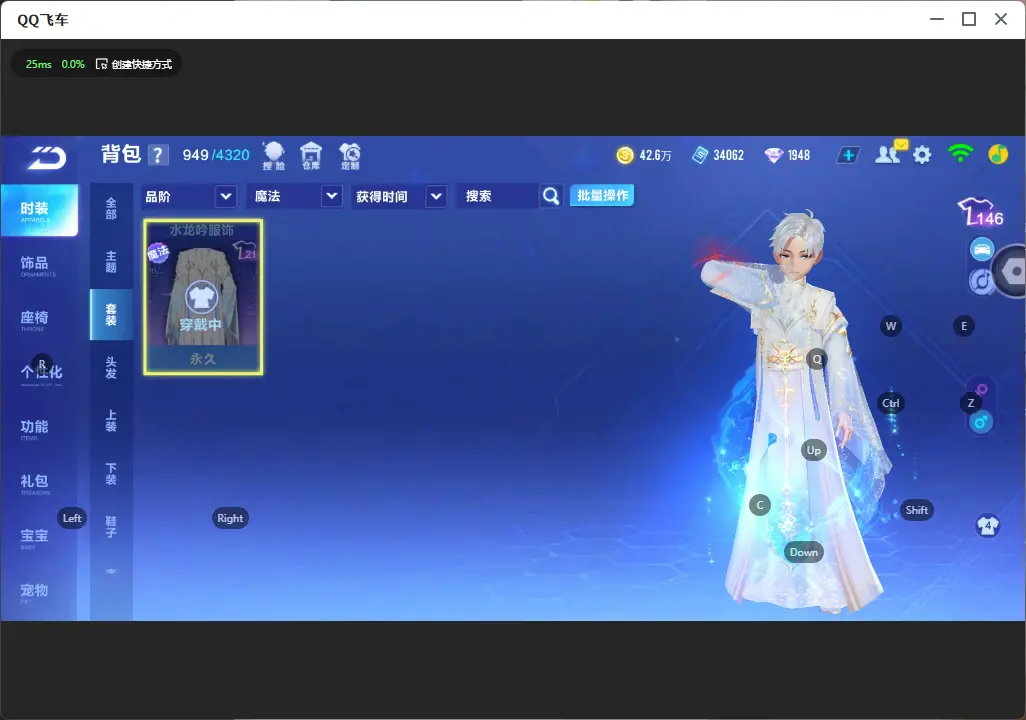Screen dimensions: 1026x720
Task: Select the 下装 bottom subcategory
Action: 111,474
